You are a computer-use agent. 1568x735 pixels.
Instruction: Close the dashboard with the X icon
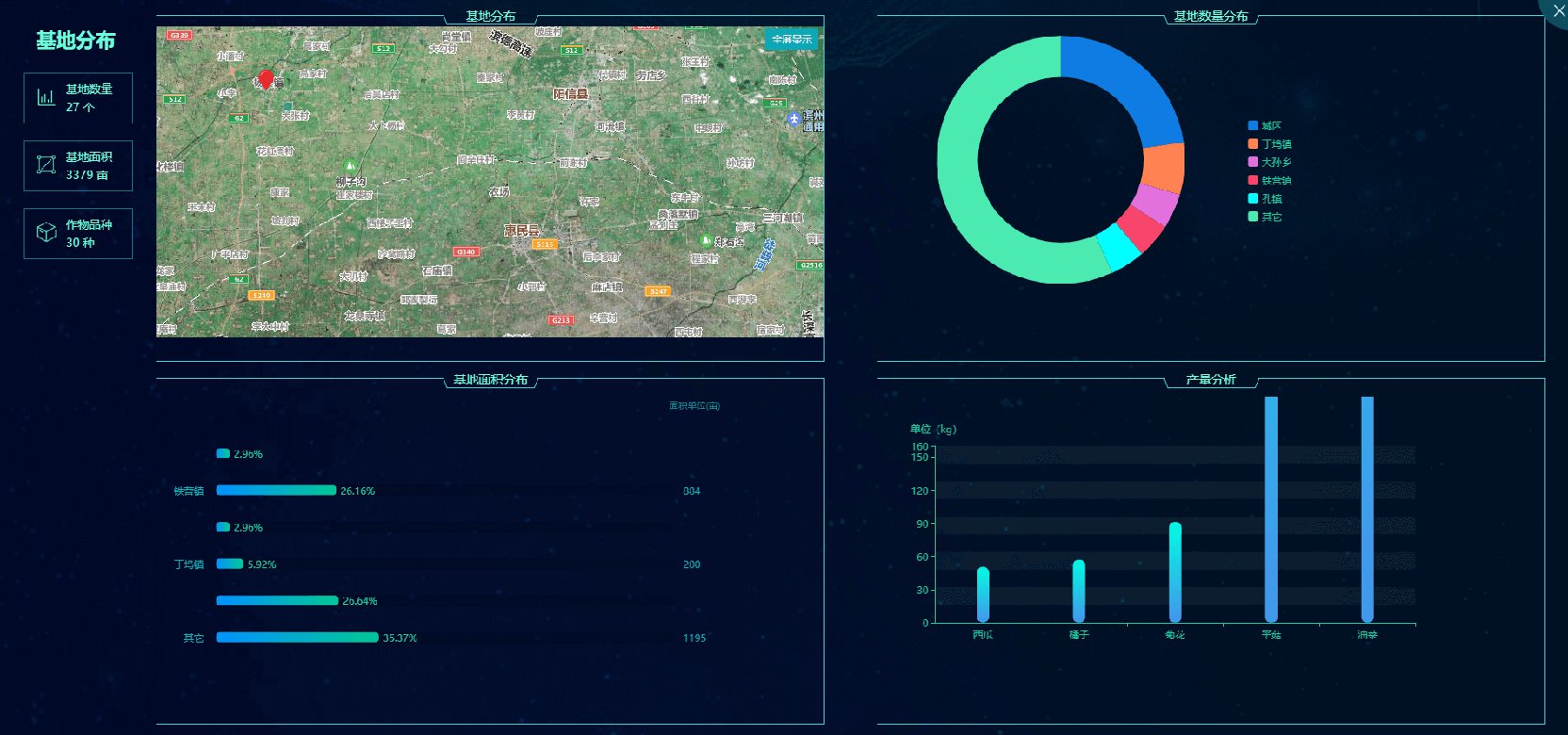click(x=1558, y=10)
